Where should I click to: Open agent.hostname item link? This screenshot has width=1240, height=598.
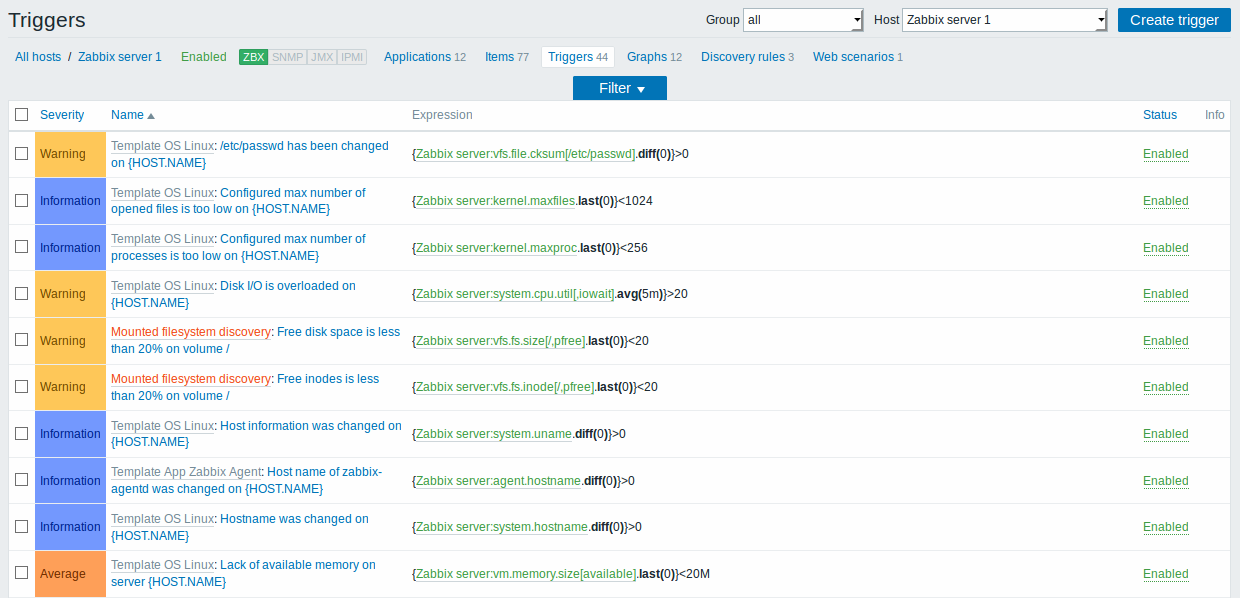(498, 481)
